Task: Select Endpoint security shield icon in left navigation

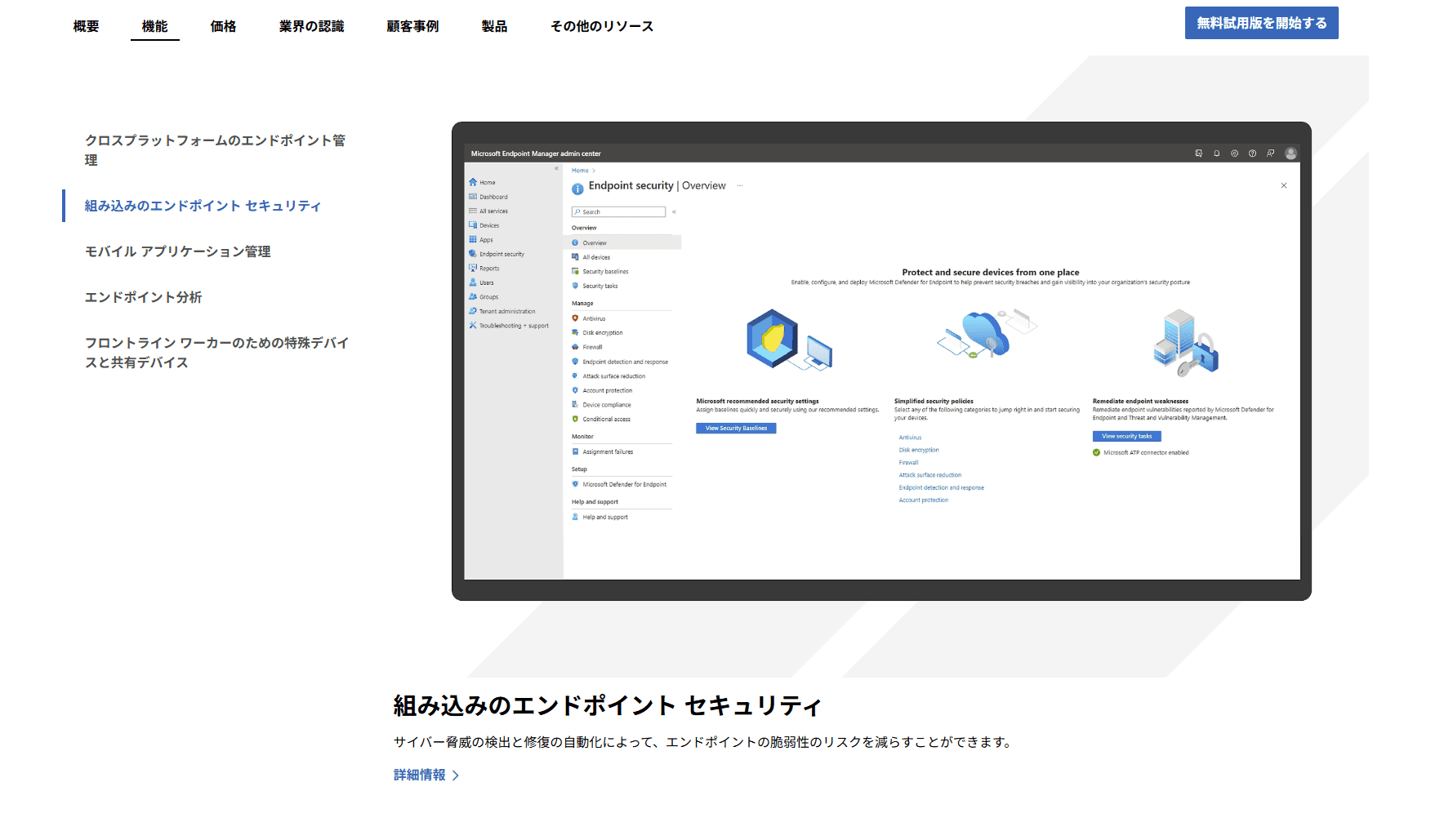Action: pyautogui.click(x=473, y=254)
